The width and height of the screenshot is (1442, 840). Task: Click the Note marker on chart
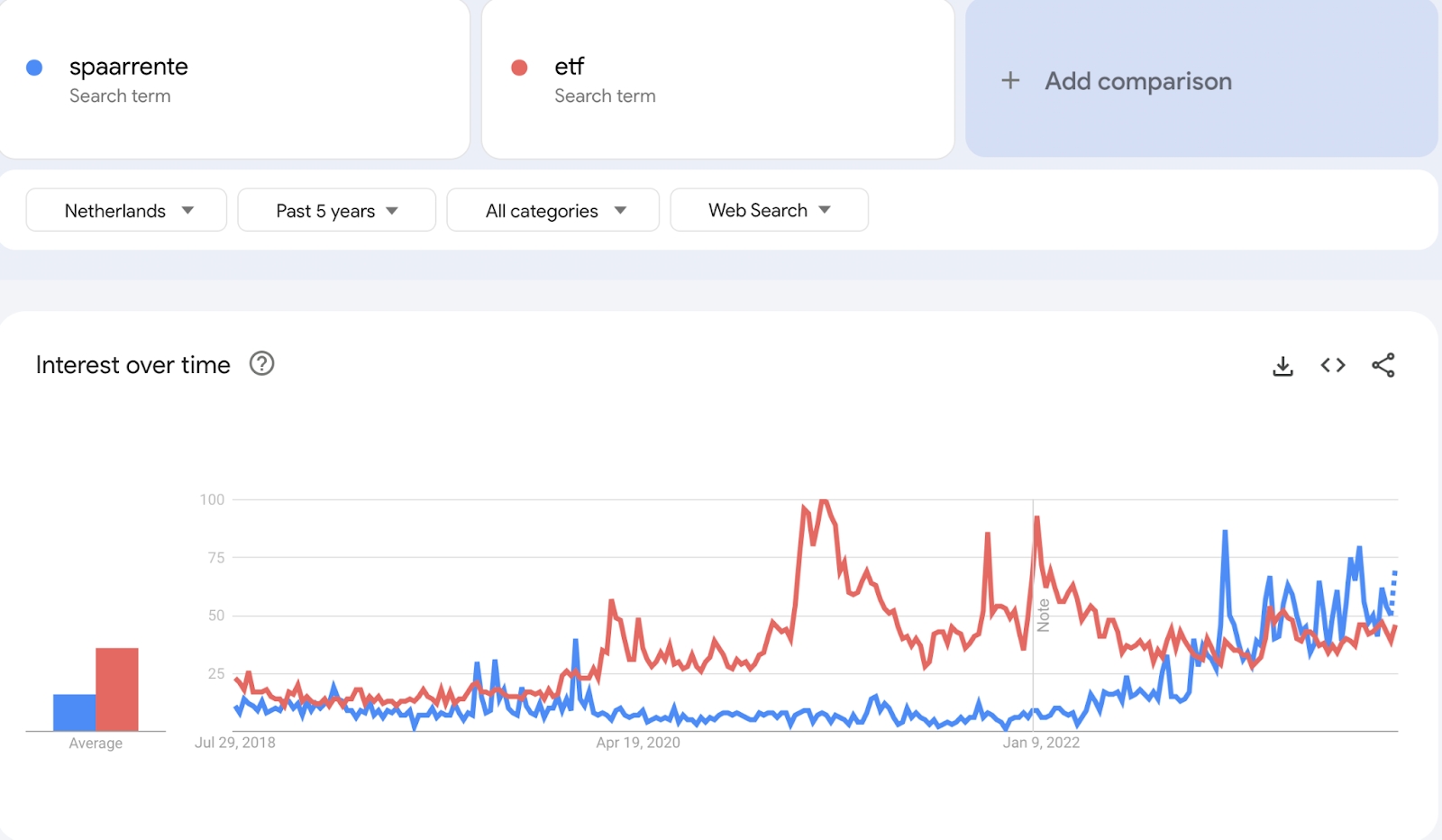click(x=1043, y=616)
